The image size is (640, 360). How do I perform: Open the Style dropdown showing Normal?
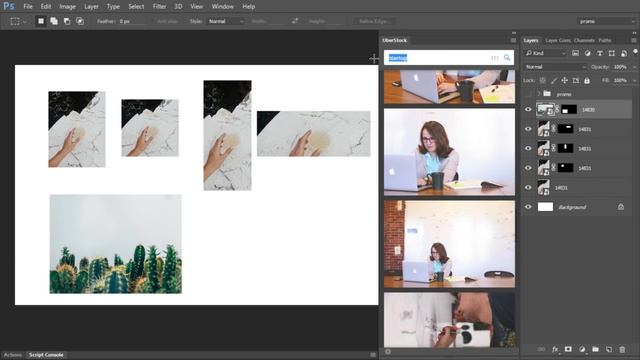coord(226,21)
